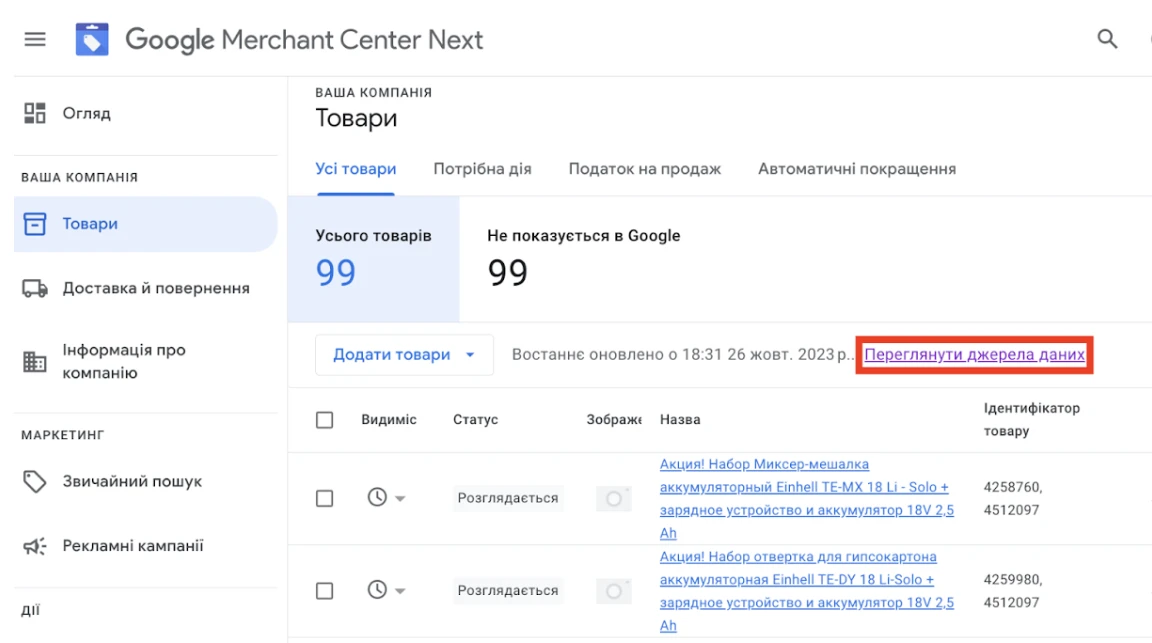Screen dimensions: 1152x643
Task: Click the delivery truck icon for Доставка й повернення
Action: click(34, 287)
